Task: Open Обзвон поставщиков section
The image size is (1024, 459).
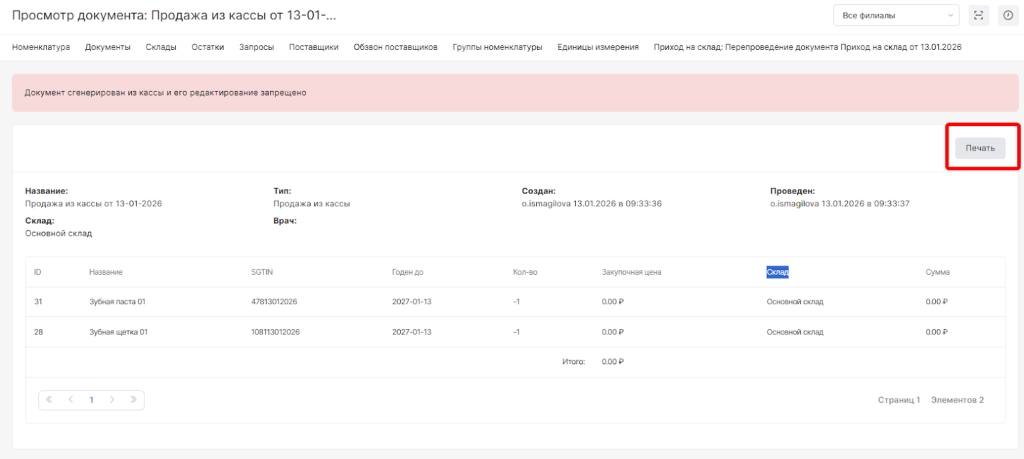Action: point(395,47)
